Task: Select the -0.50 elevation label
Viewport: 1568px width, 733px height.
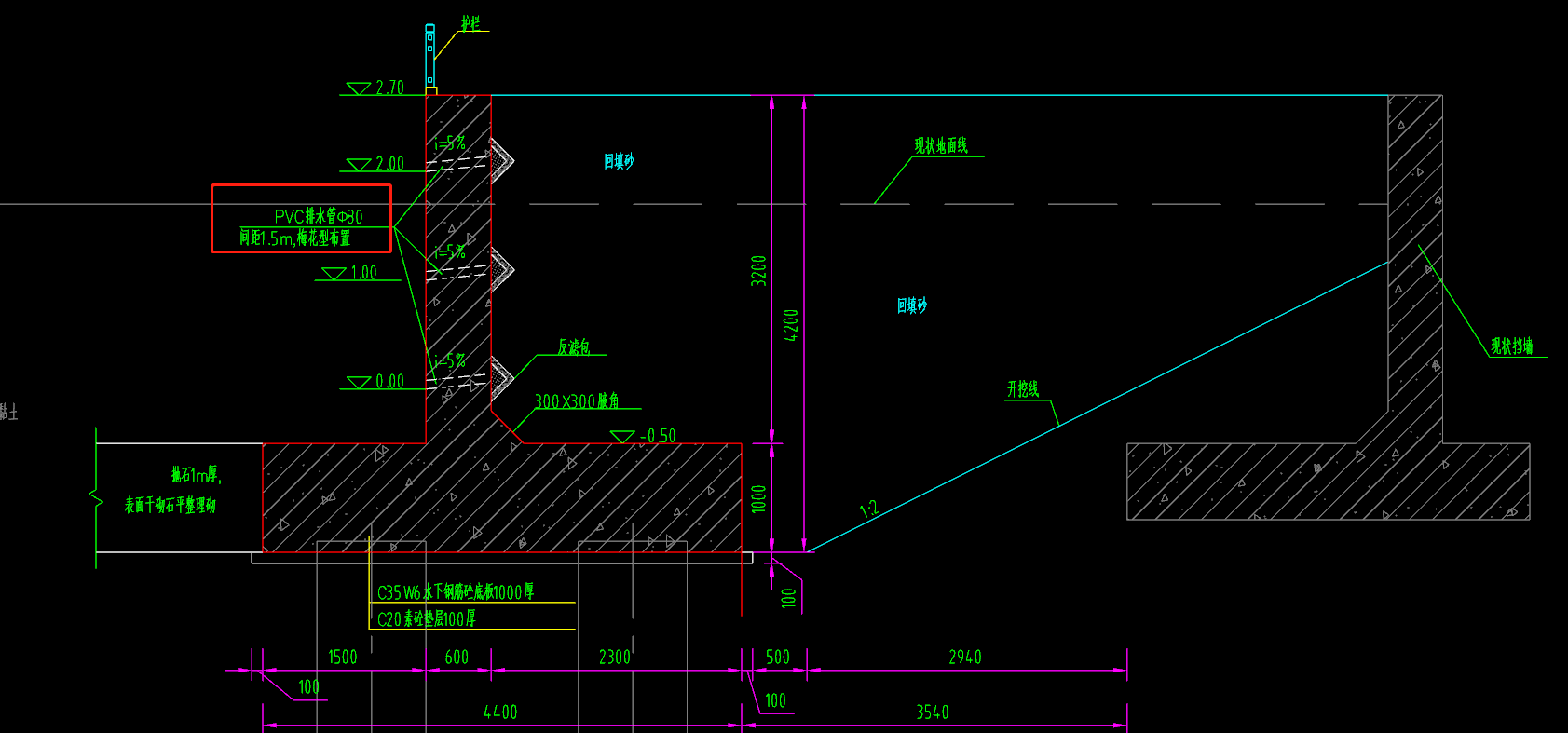Action: click(658, 436)
